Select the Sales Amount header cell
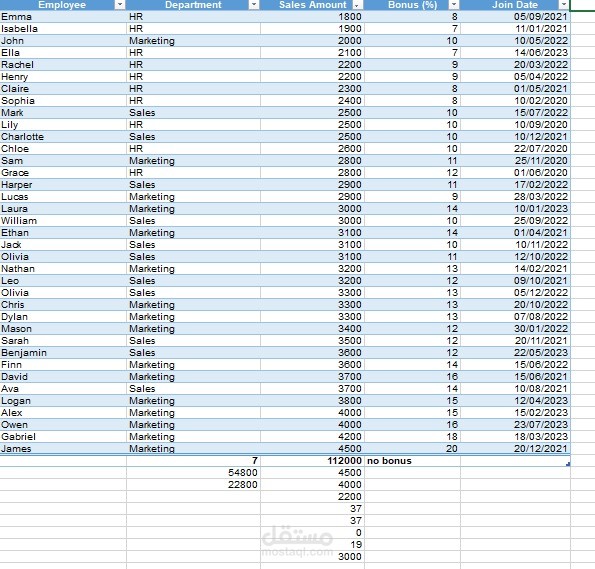Image resolution: width=595 pixels, height=569 pixels. click(x=312, y=5)
